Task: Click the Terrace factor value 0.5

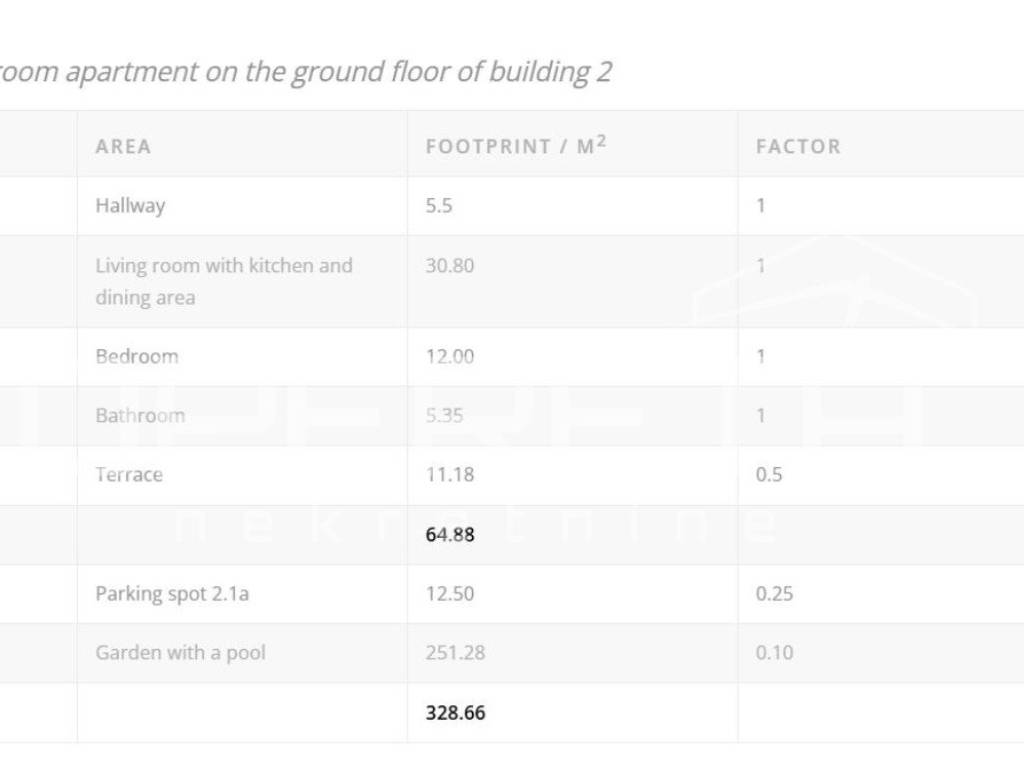Action: (769, 474)
